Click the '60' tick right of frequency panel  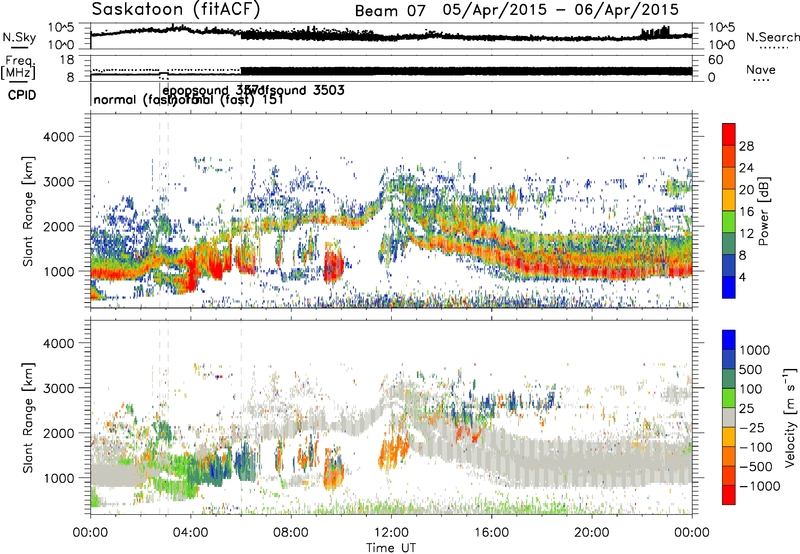tap(715, 60)
